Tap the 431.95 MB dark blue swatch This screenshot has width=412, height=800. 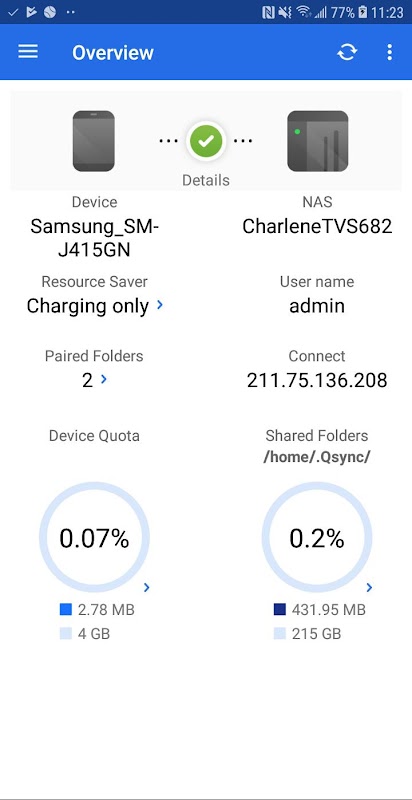point(279,609)
